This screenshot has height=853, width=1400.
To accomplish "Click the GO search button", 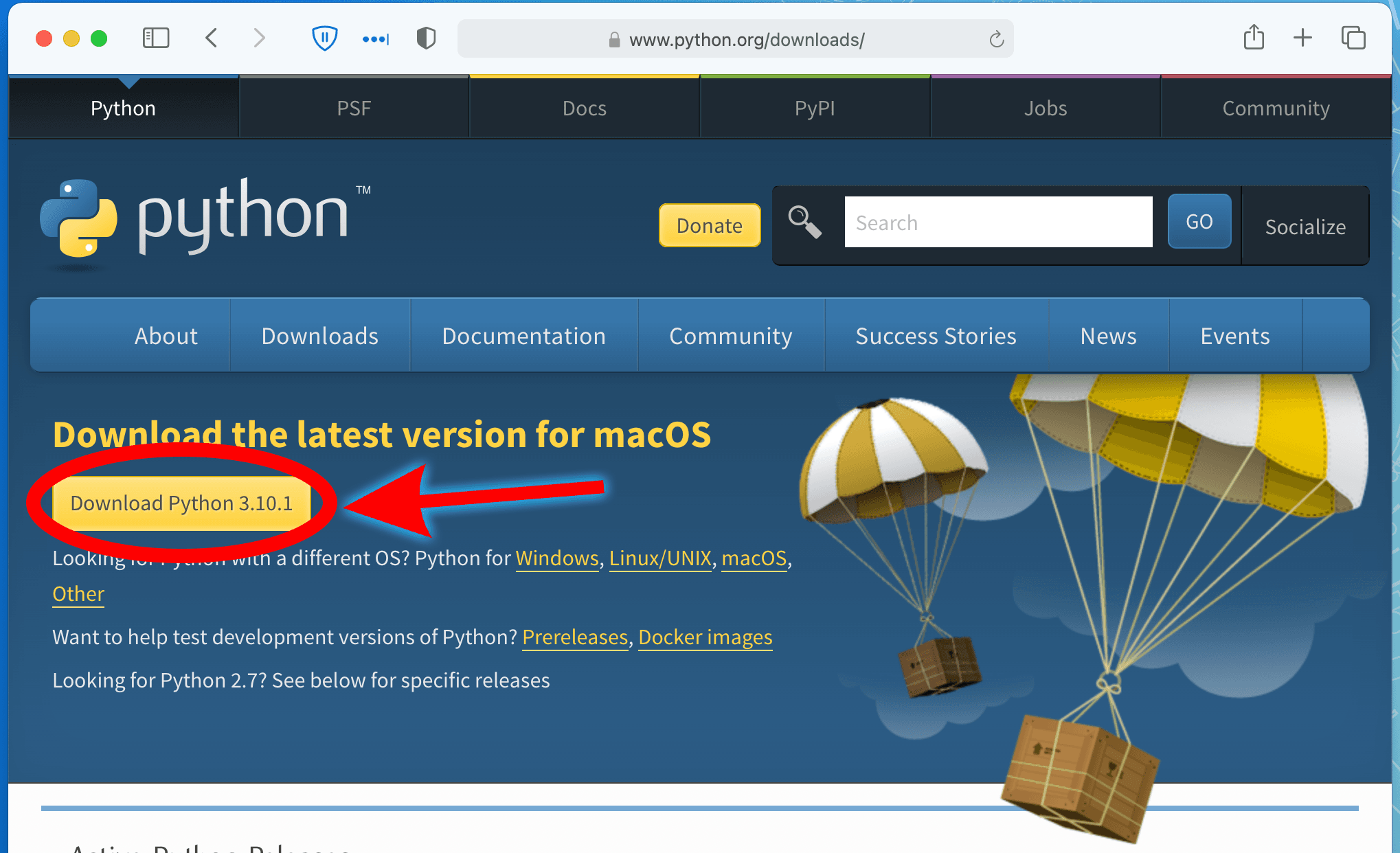I will [x=1199, y=221].
